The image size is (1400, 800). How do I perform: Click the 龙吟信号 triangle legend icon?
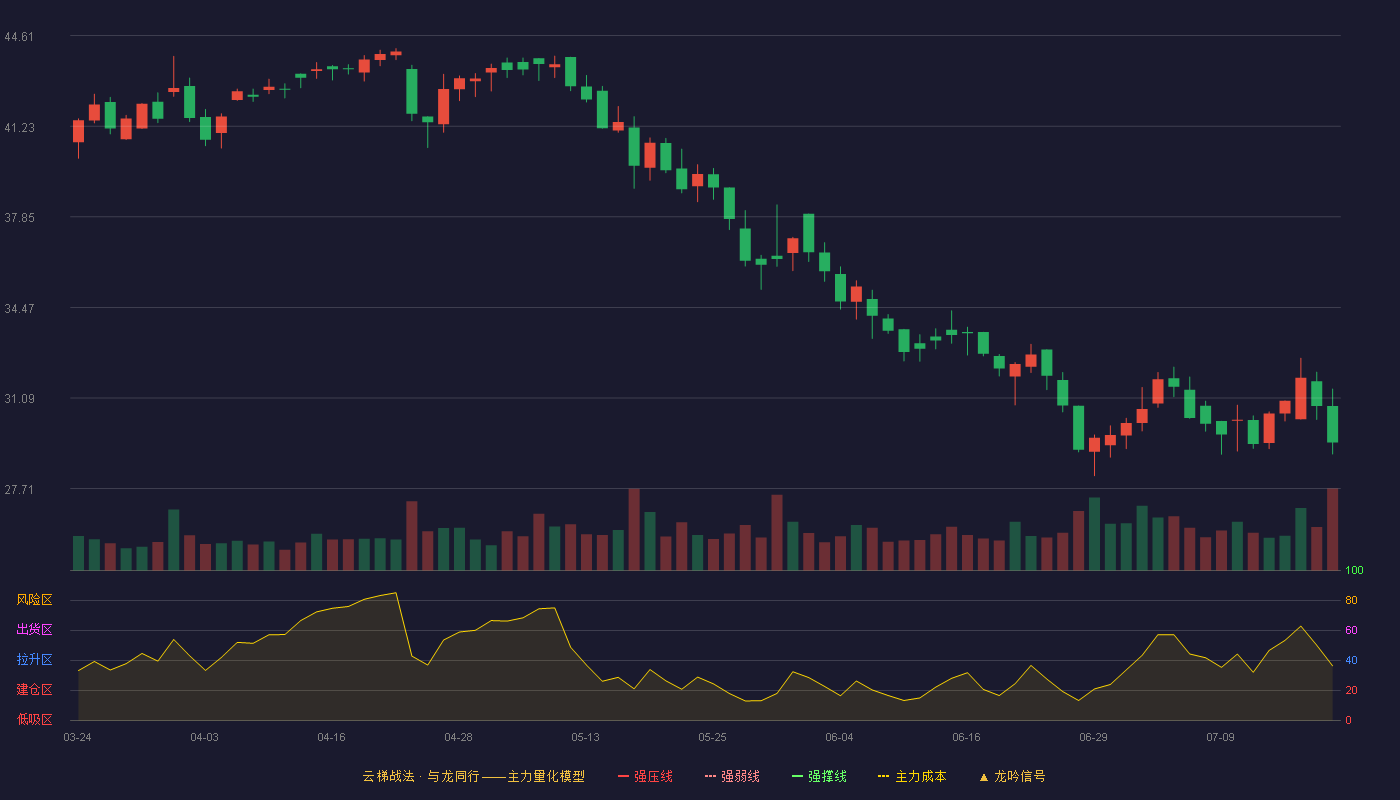(984, 776)
